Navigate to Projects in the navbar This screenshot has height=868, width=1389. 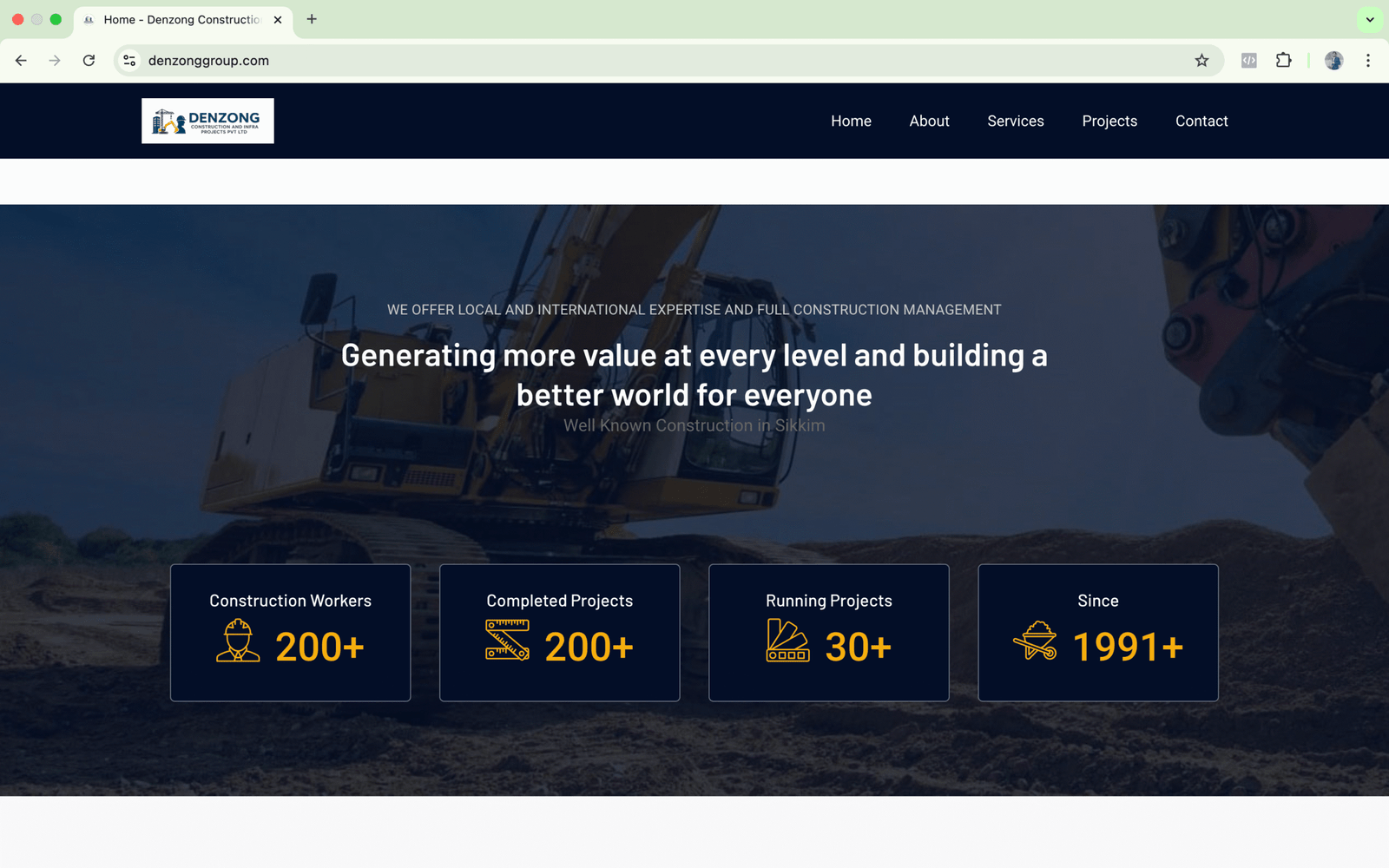(1109, 122)
